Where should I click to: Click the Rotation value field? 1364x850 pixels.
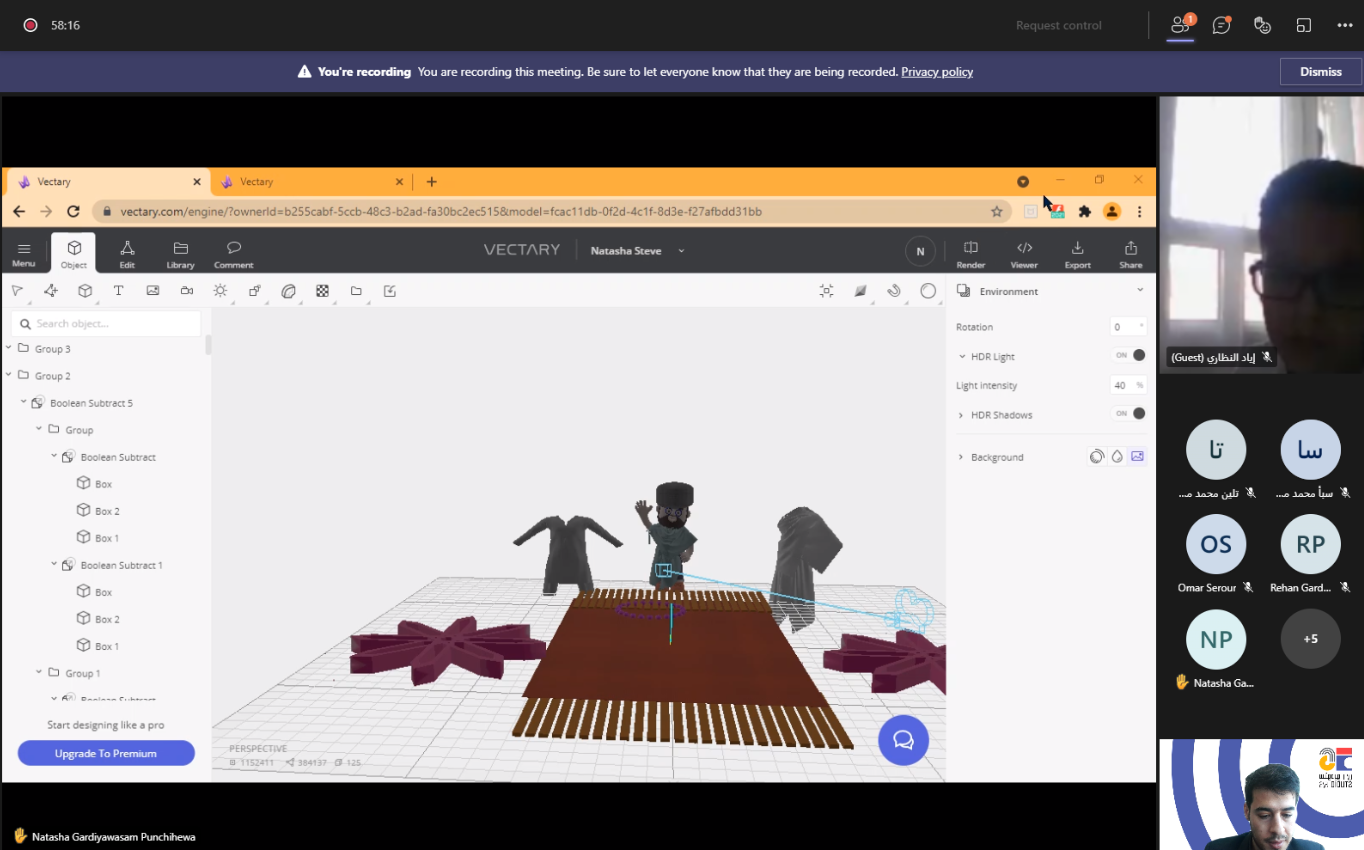pos(1130,327)
